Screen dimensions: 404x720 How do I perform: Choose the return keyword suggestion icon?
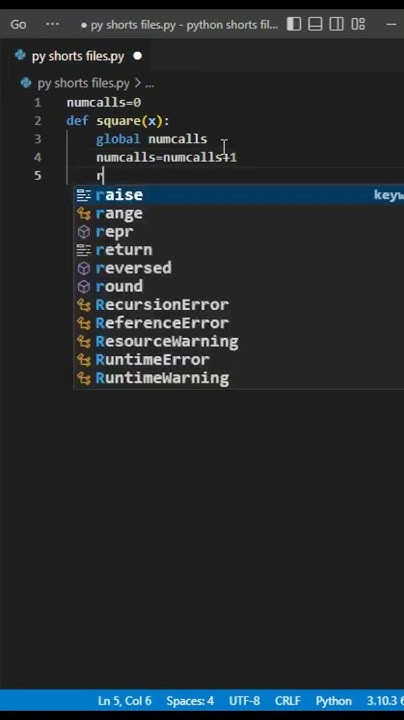[84, 250]
